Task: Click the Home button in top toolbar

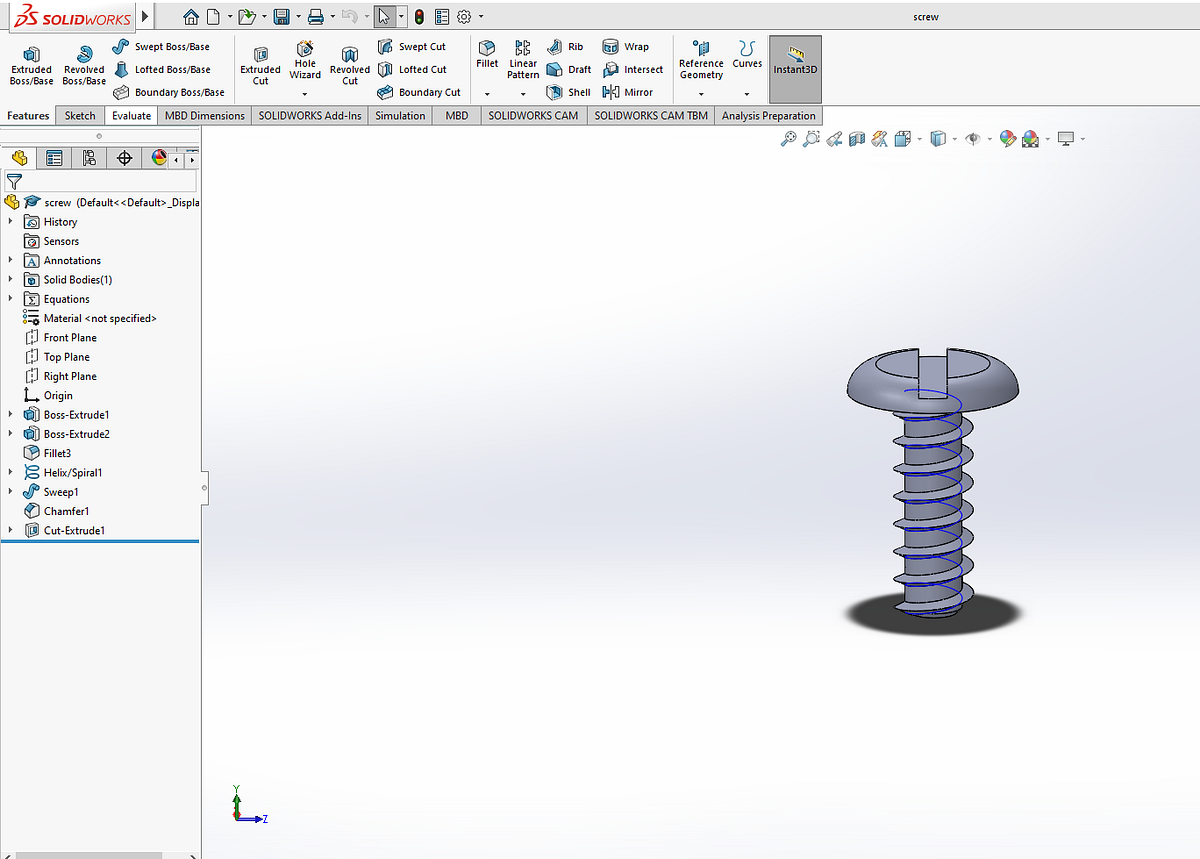Action: point(190,16)
